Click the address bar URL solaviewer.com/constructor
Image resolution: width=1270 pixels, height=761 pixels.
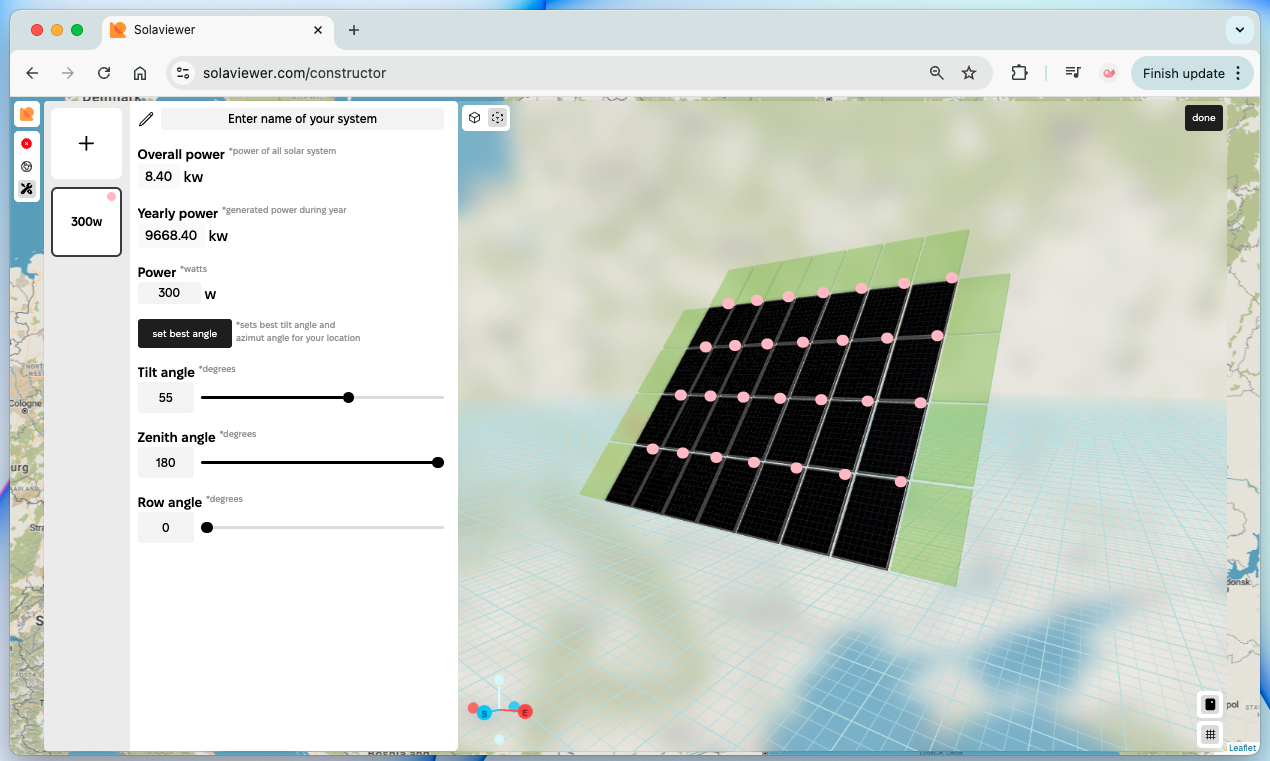(x=294, y=73)
